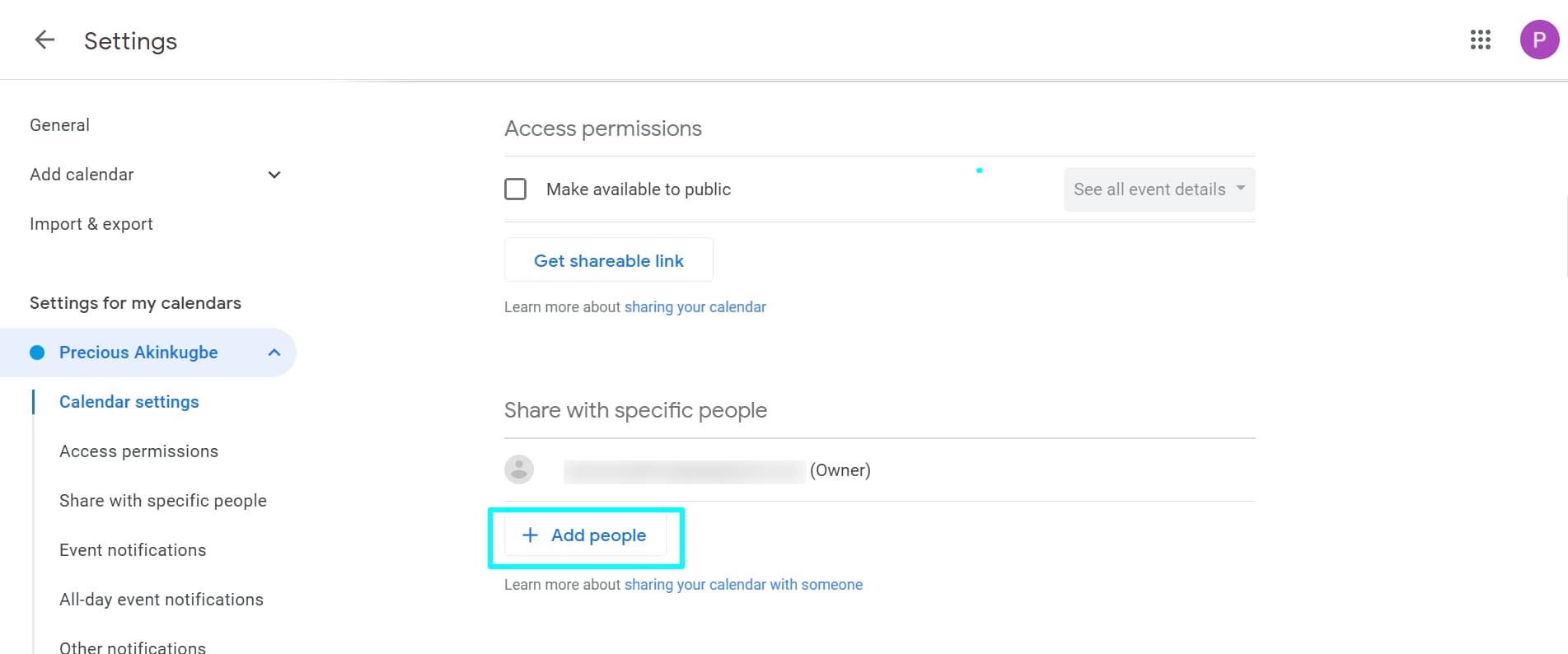1568x654 pixels.
Task: Go to All-day event notifications
Action: point(161,600)
